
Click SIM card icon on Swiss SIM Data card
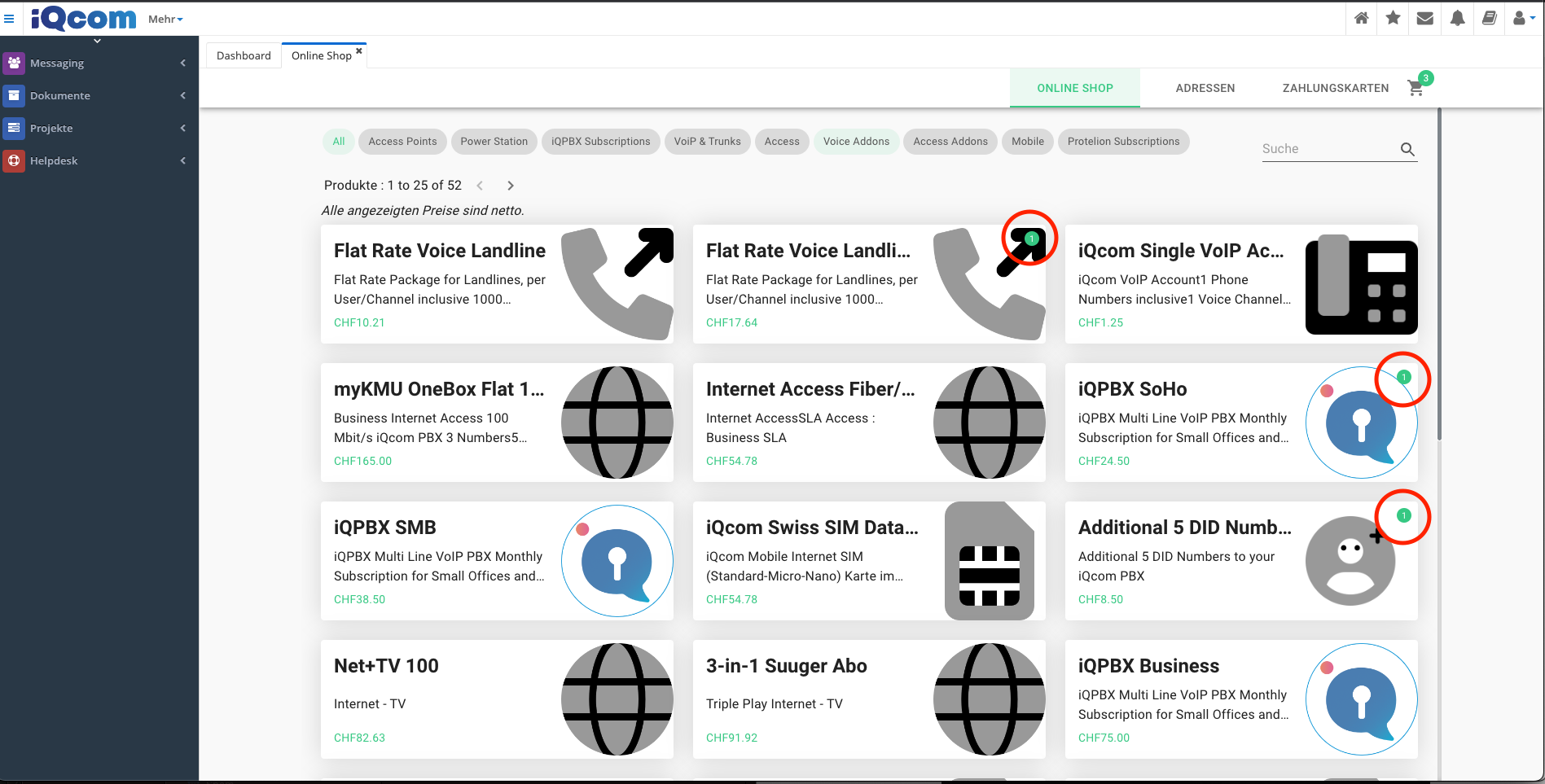click(x=989, y=561)
